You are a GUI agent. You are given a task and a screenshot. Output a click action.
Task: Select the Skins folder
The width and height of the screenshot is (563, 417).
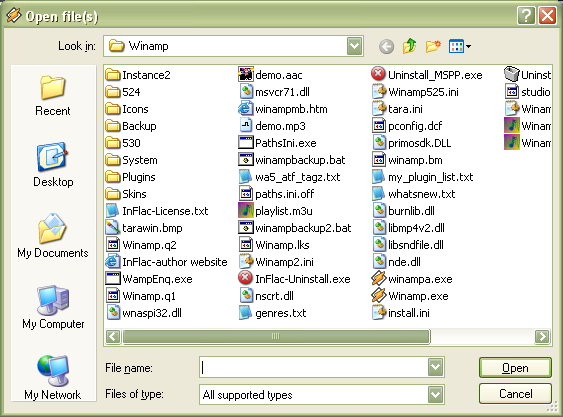tap(126, 194)
